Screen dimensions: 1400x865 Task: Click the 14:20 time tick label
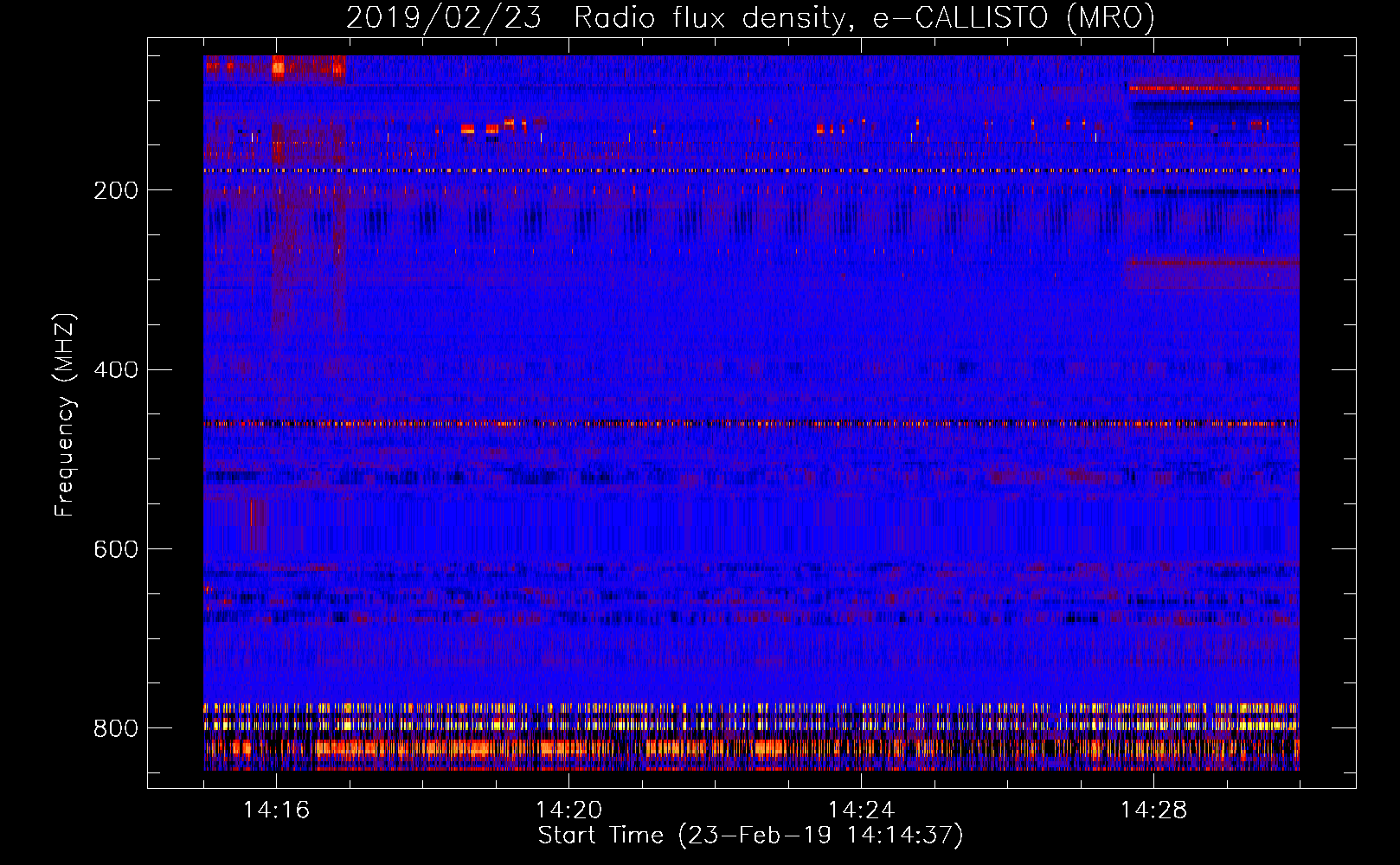[x=568, y=810]
